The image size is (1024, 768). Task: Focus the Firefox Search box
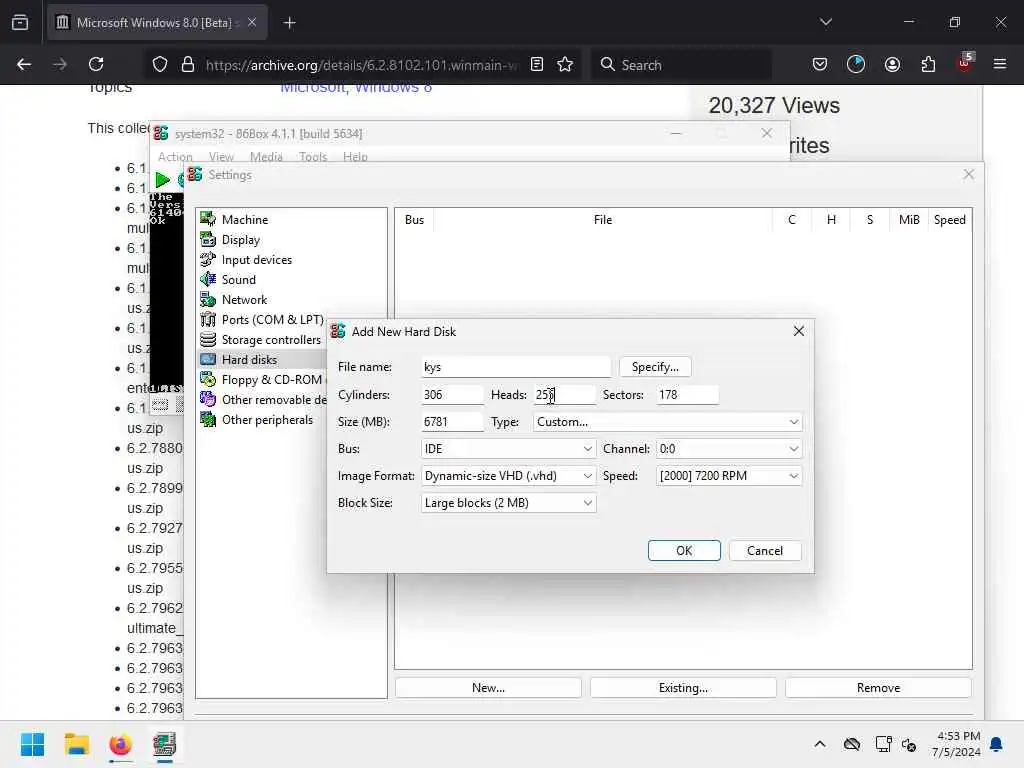click(681, 64)
